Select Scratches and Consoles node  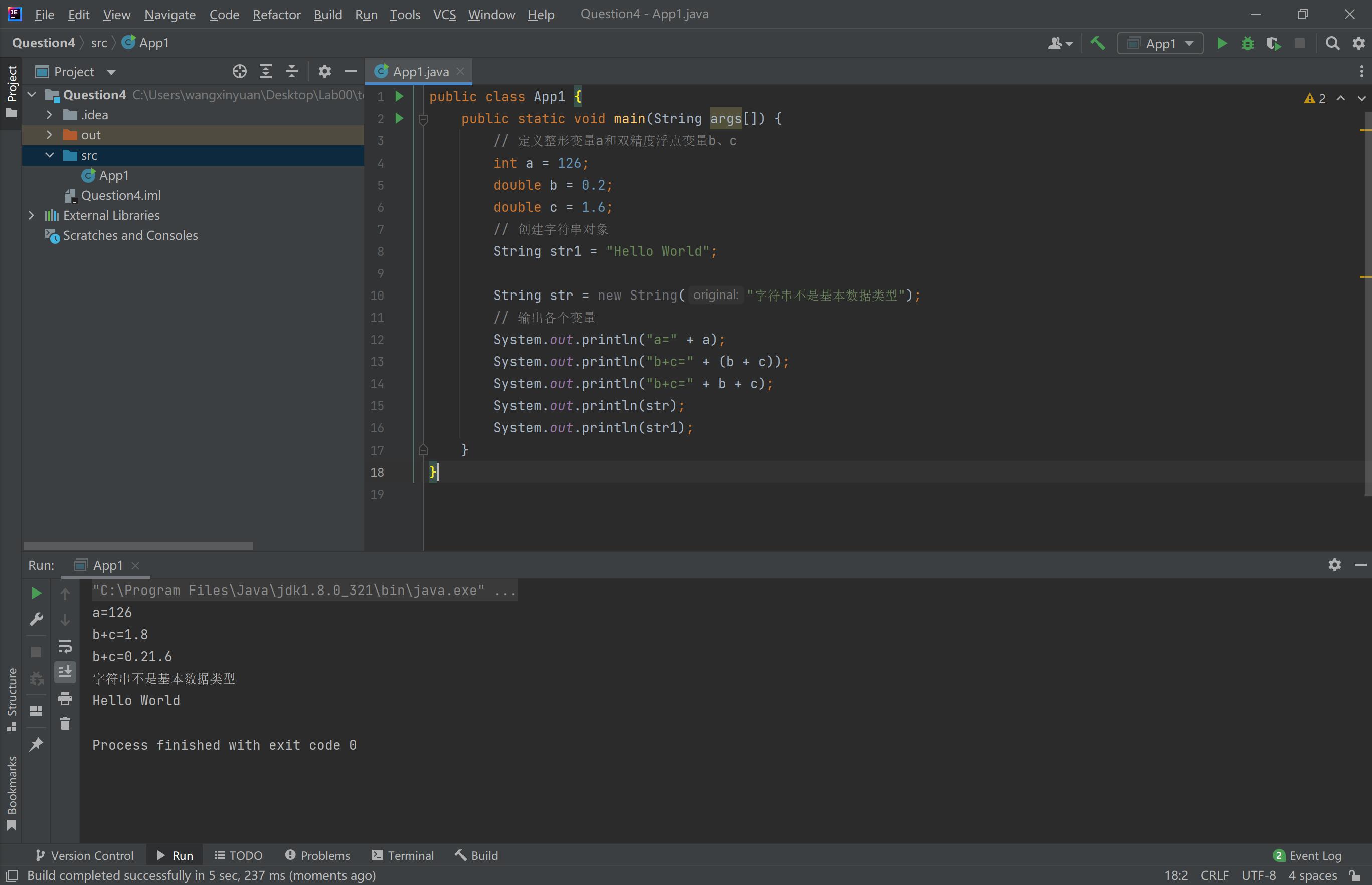click(x=121, y=236)
